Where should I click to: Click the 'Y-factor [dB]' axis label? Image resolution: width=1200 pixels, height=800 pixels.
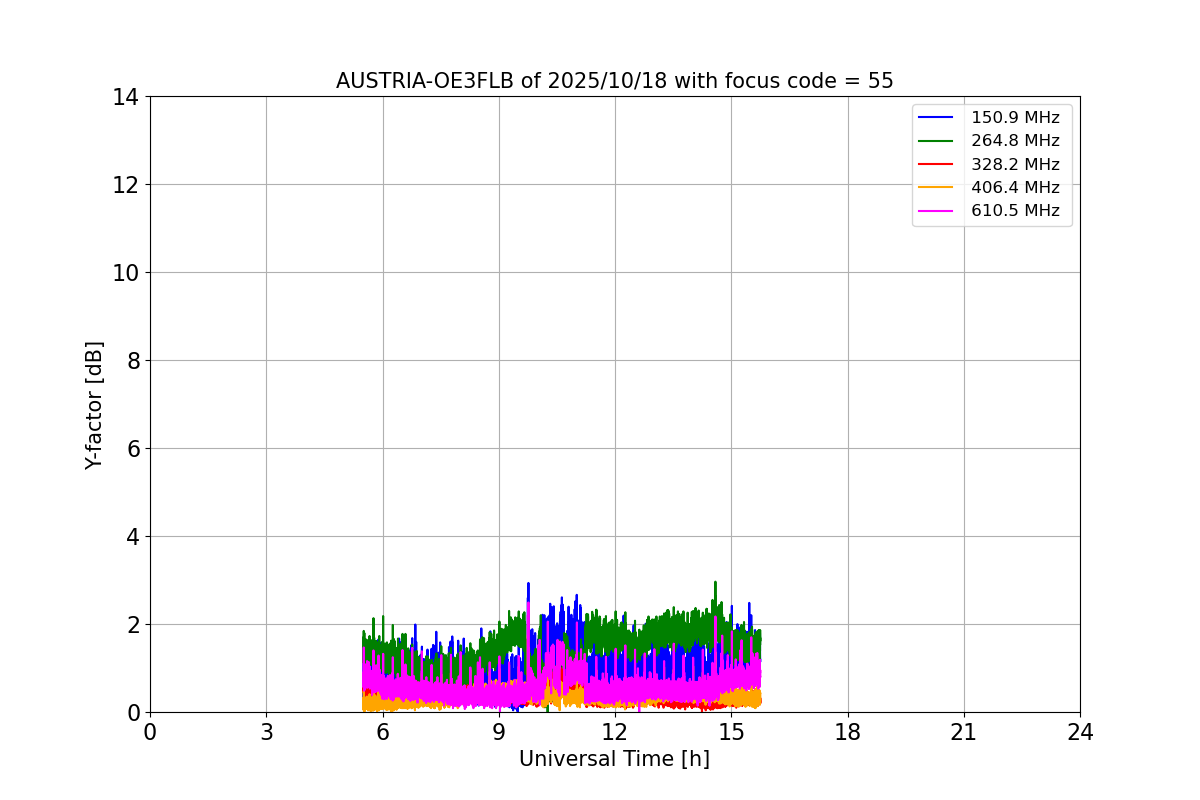click(94, 405)
